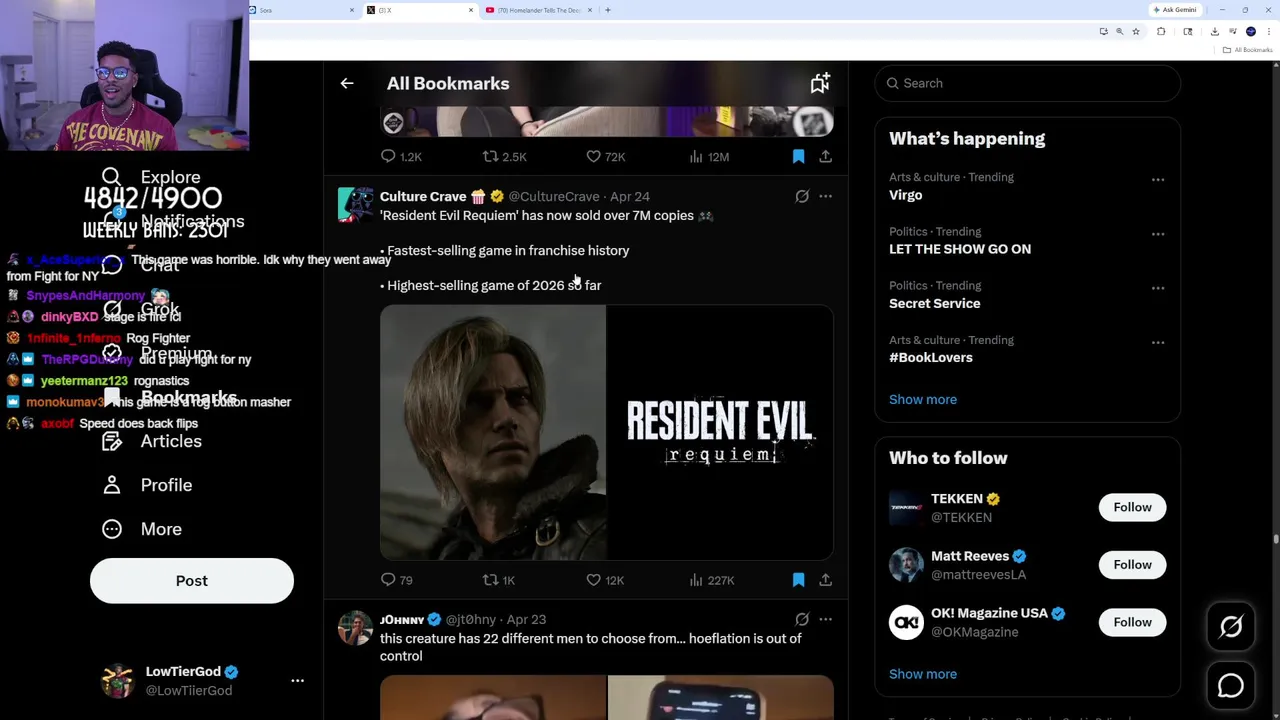Open more options for LET THE SHOW GO ON trend
1280x720 pixels.
(1158, 234)
